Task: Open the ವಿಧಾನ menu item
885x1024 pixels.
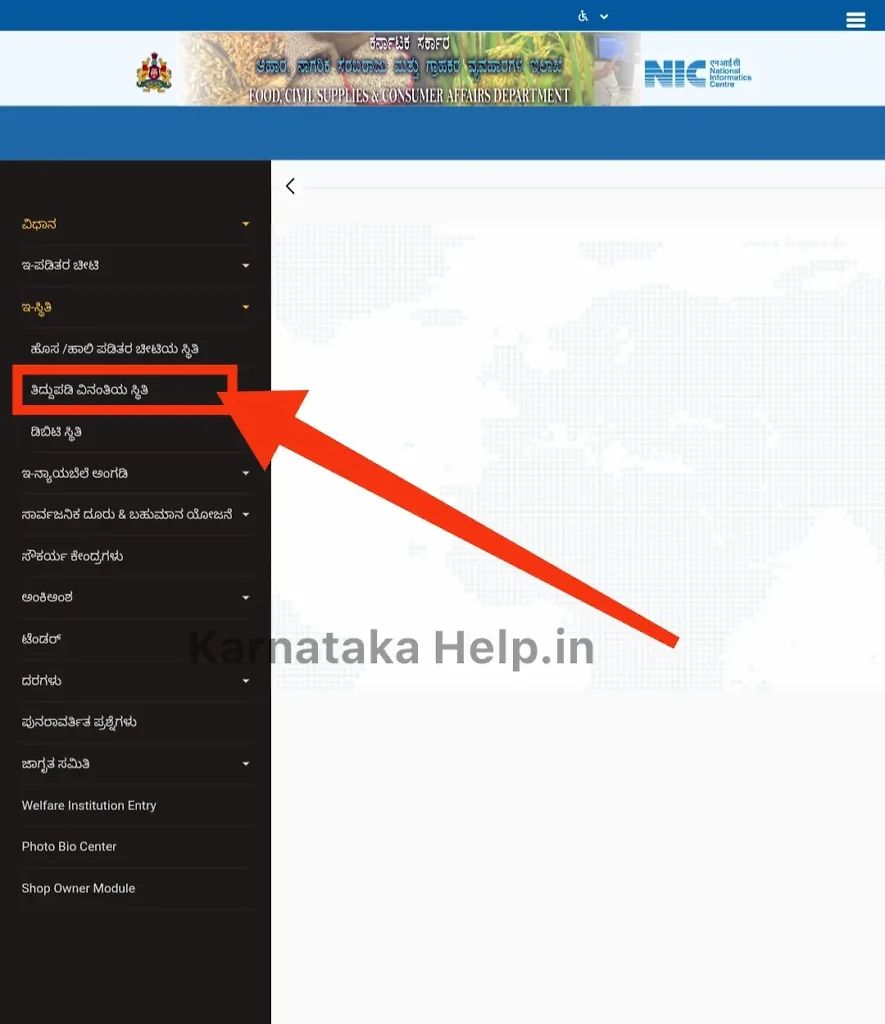Action: 39,224
